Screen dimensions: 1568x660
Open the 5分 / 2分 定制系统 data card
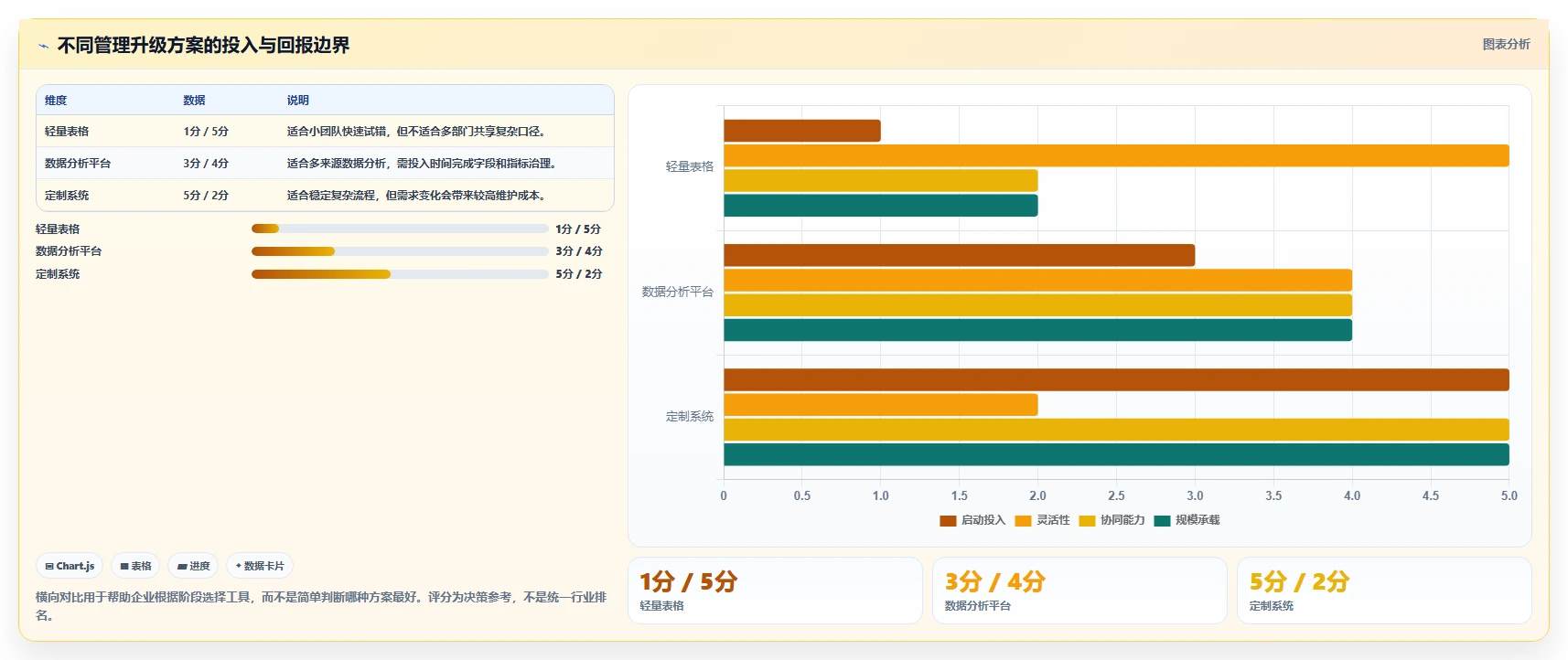(1384, 591)
